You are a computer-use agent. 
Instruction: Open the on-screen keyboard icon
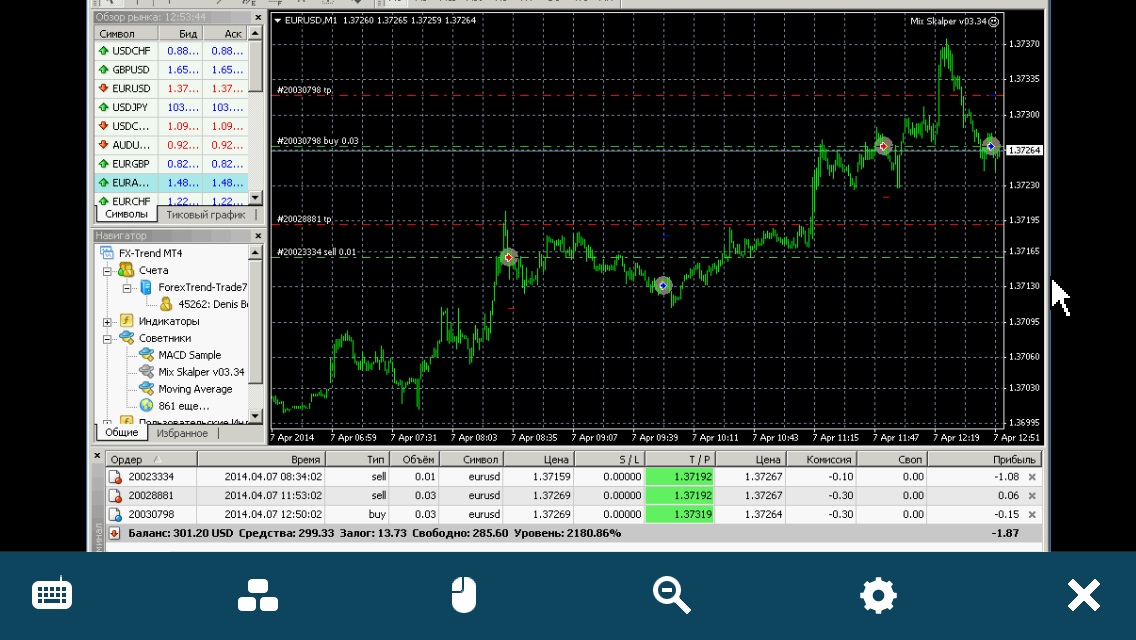[x=52, y=594]
